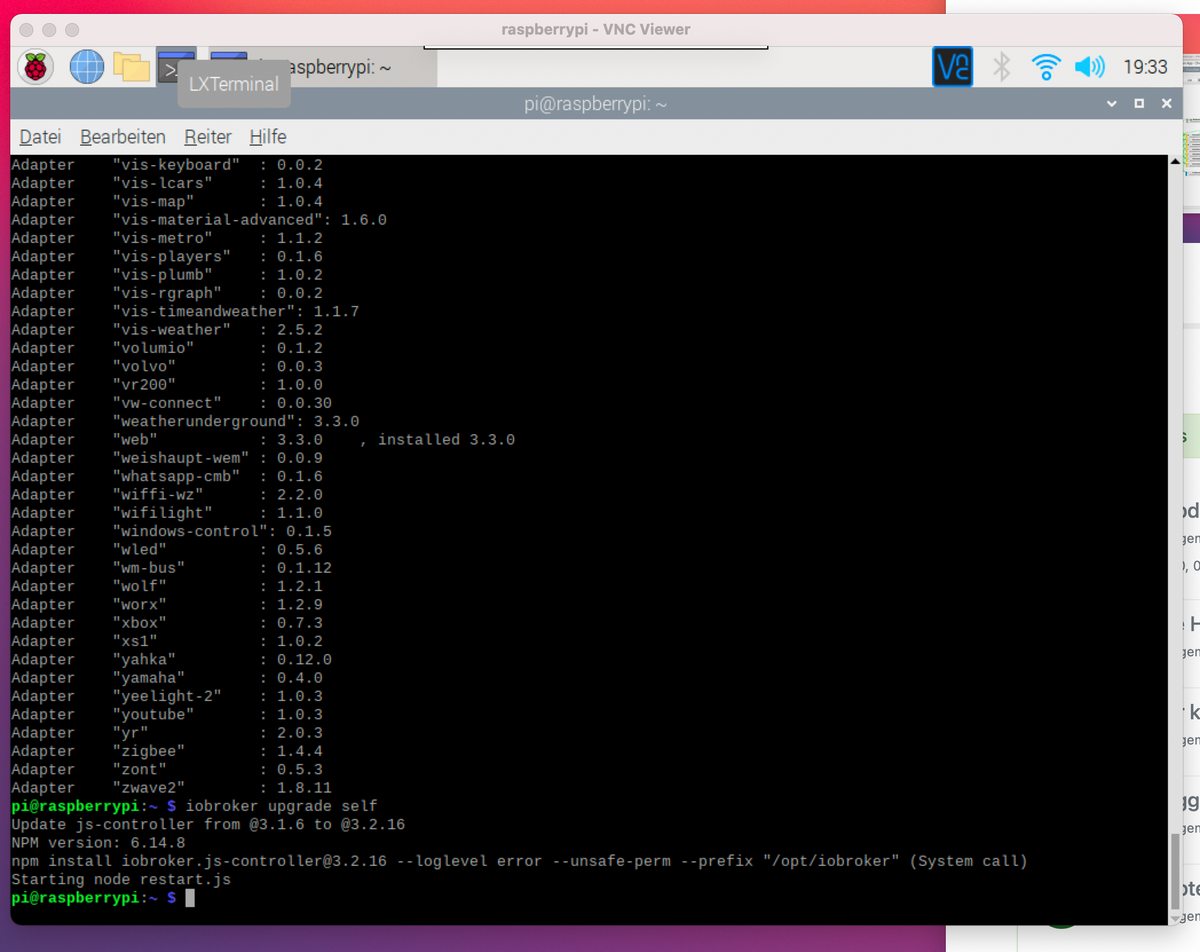Click the "vis-material-advanced" adapter row

click(x=199, y=220)
